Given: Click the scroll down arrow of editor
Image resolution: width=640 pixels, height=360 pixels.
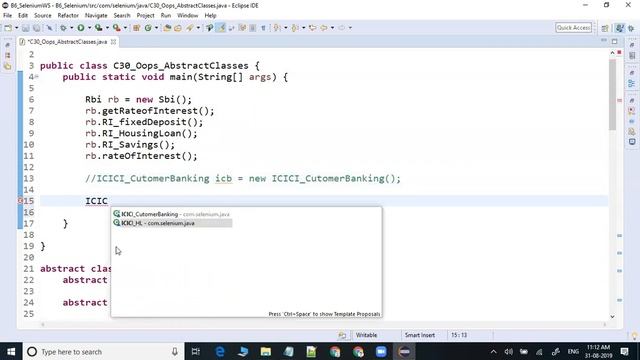Looking at the screenshot, I should click(x=612, y=316).
